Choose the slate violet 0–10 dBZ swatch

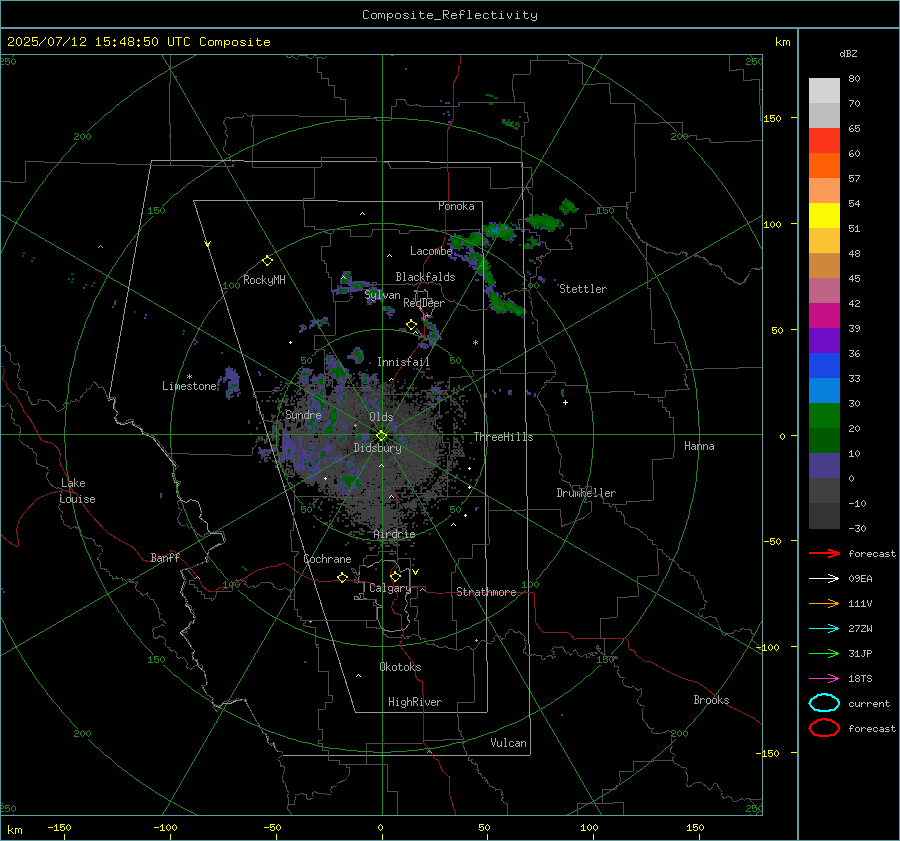[x=824, y=466]
